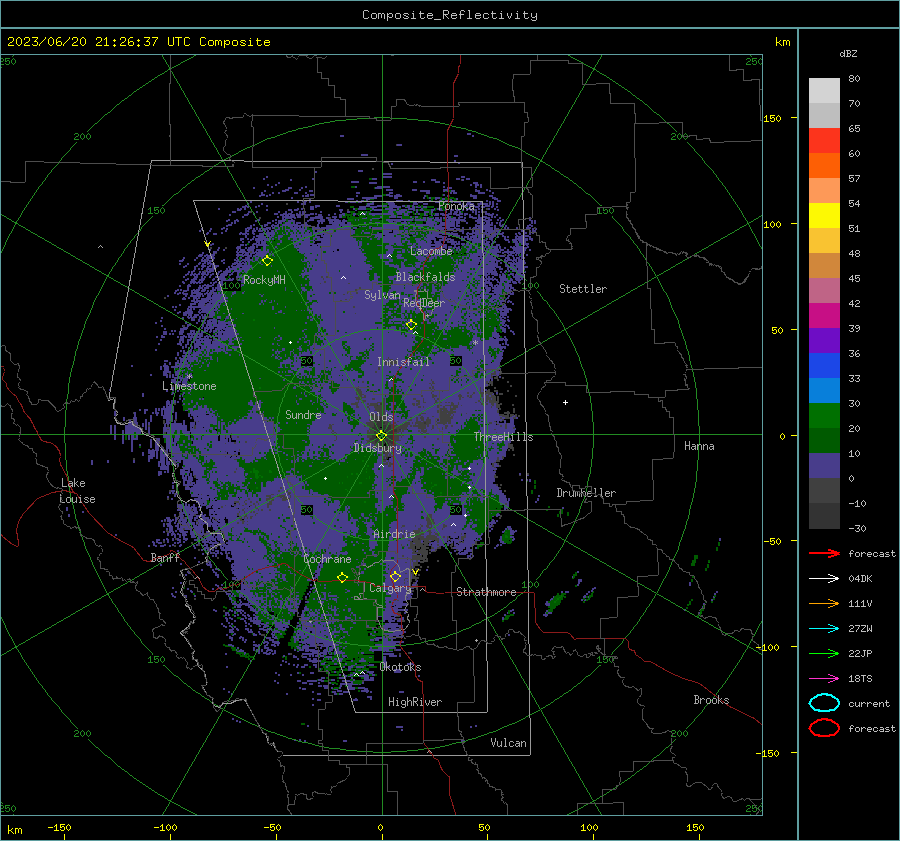Screen dimensions: 900x841
Task: Click the yellow diamond marker below Cochrane
Action: click(x=342, y=577)
